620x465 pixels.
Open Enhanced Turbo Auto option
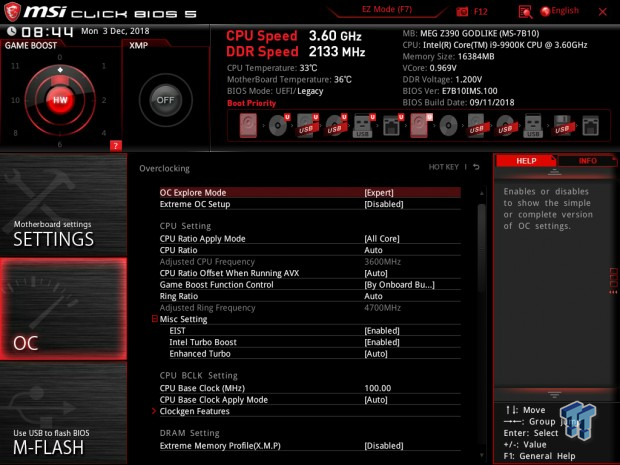(310, 353)
